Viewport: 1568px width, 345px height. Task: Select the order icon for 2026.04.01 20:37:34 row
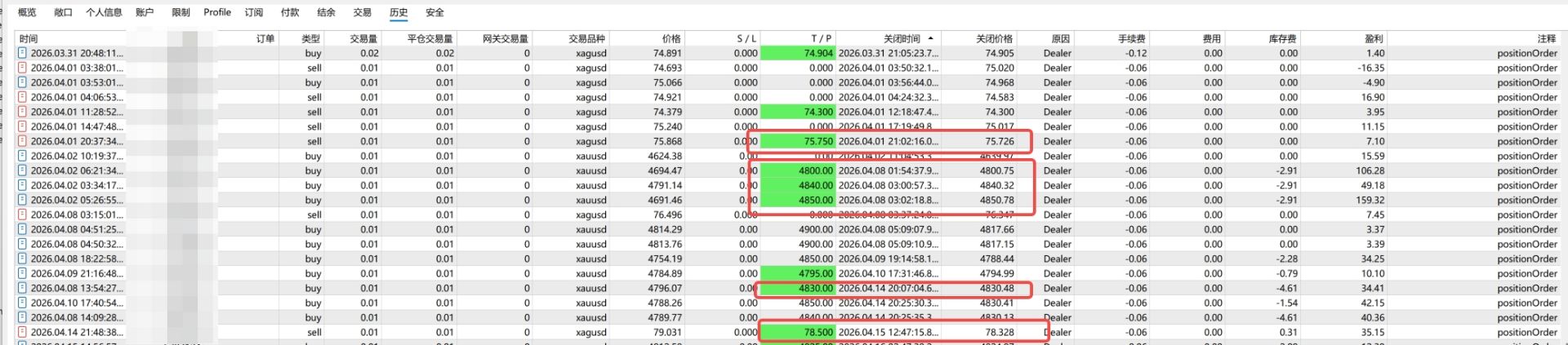click(x=22, y=141)
